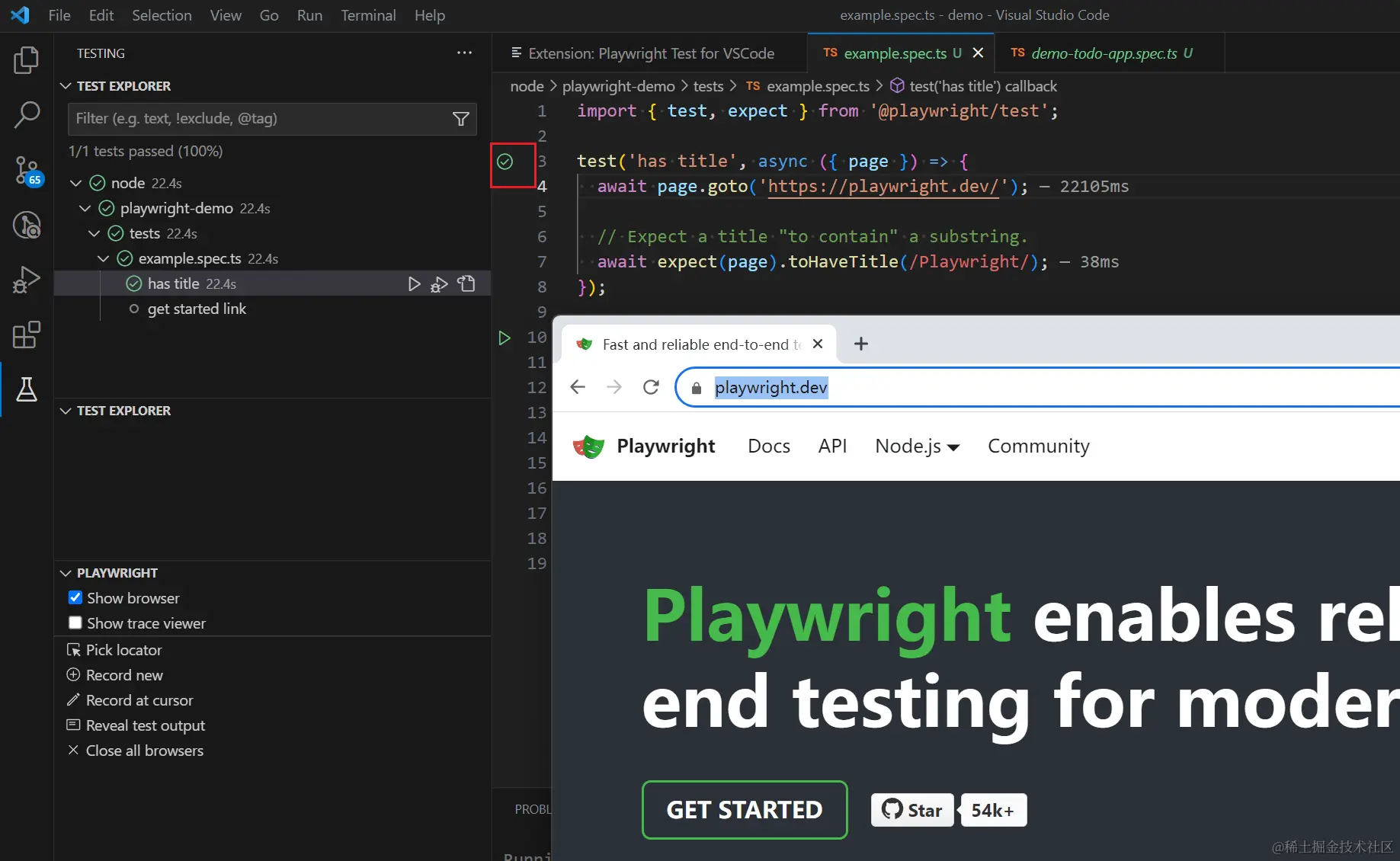Click the tests breadcrumb segment
The width and height of the screenshot is (1400, 861).
coord(708,86)
